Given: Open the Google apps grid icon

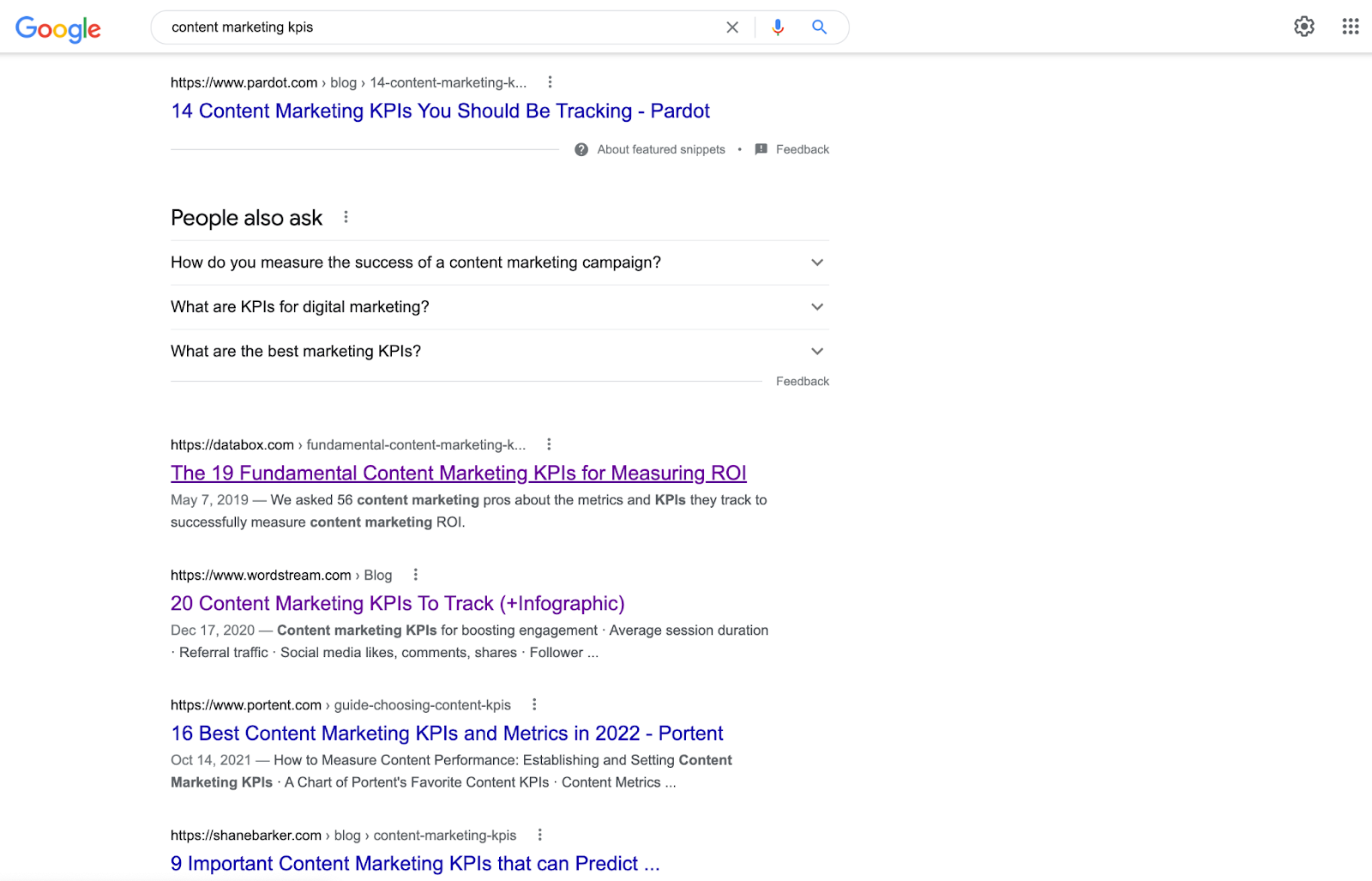Looking at the screenshot, I should tap(1351, 27).
